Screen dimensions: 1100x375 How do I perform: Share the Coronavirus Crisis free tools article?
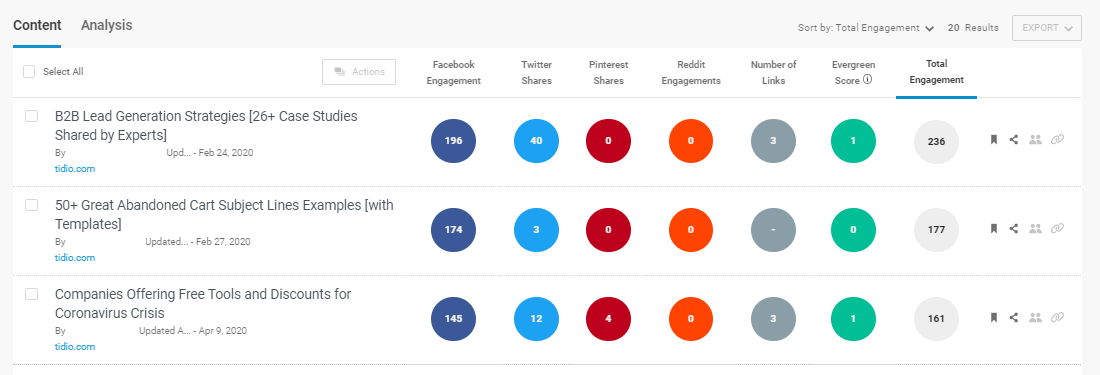pos(1014,318)
